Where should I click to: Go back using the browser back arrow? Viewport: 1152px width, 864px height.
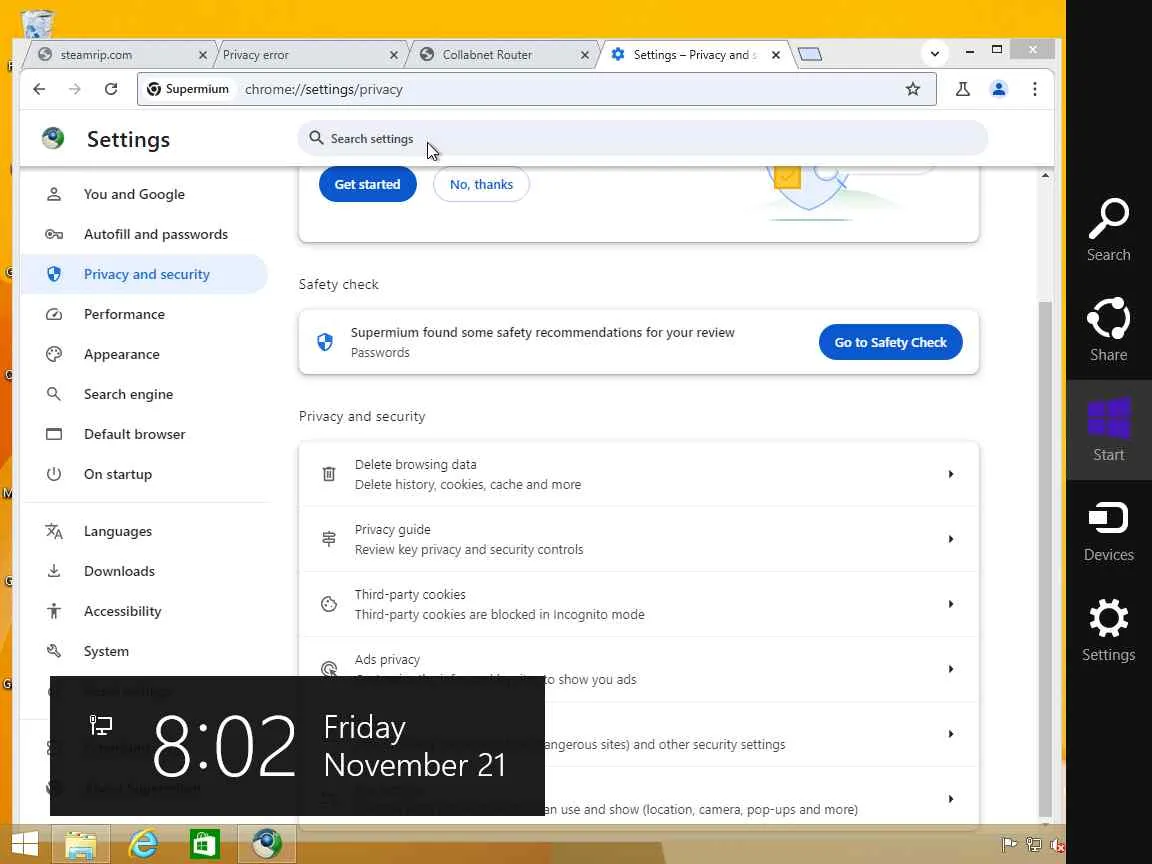coord(39,89)
